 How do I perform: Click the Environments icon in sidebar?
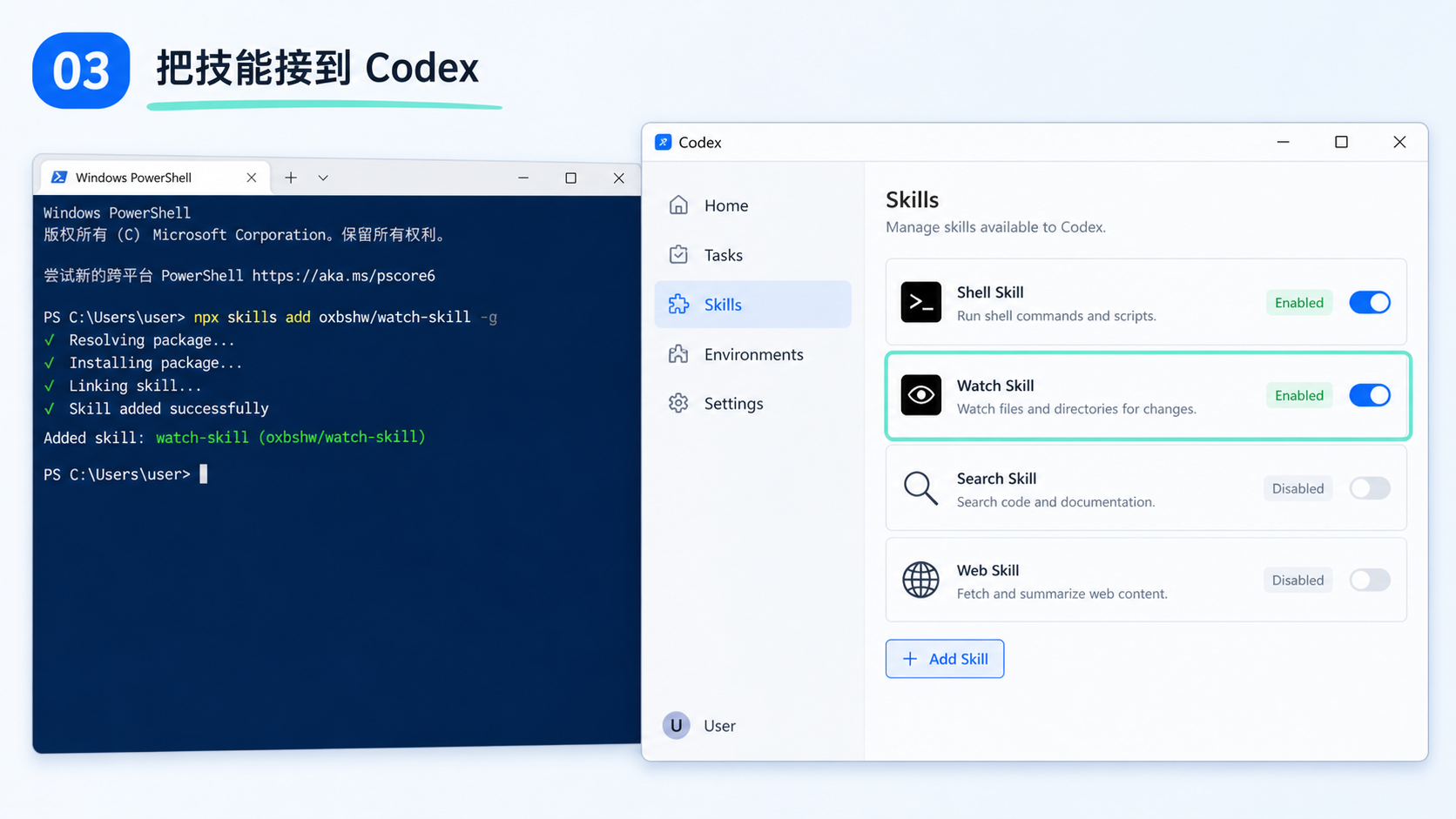tap(678, 354)
